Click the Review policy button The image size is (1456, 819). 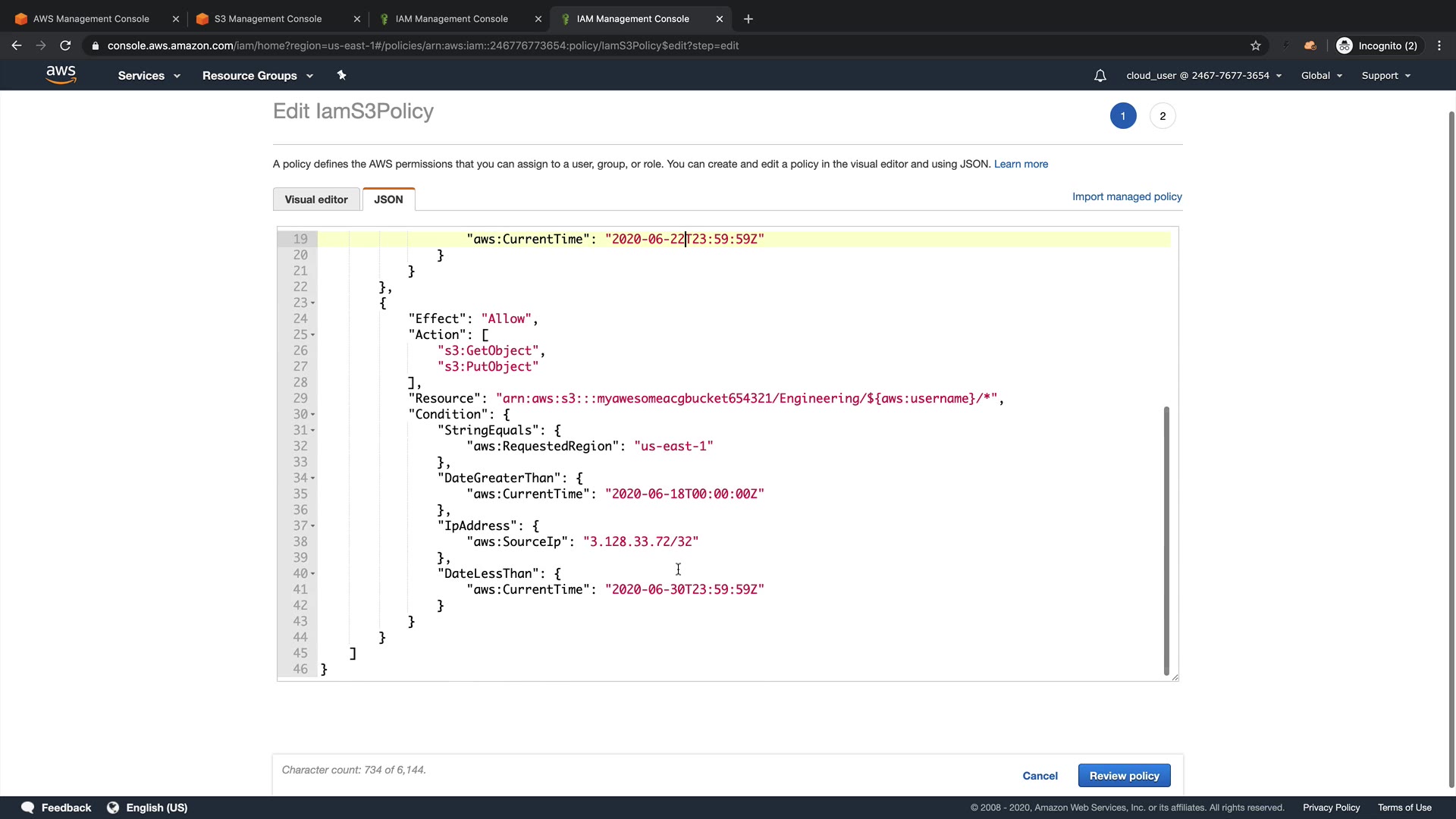[x=1124, y=776]
